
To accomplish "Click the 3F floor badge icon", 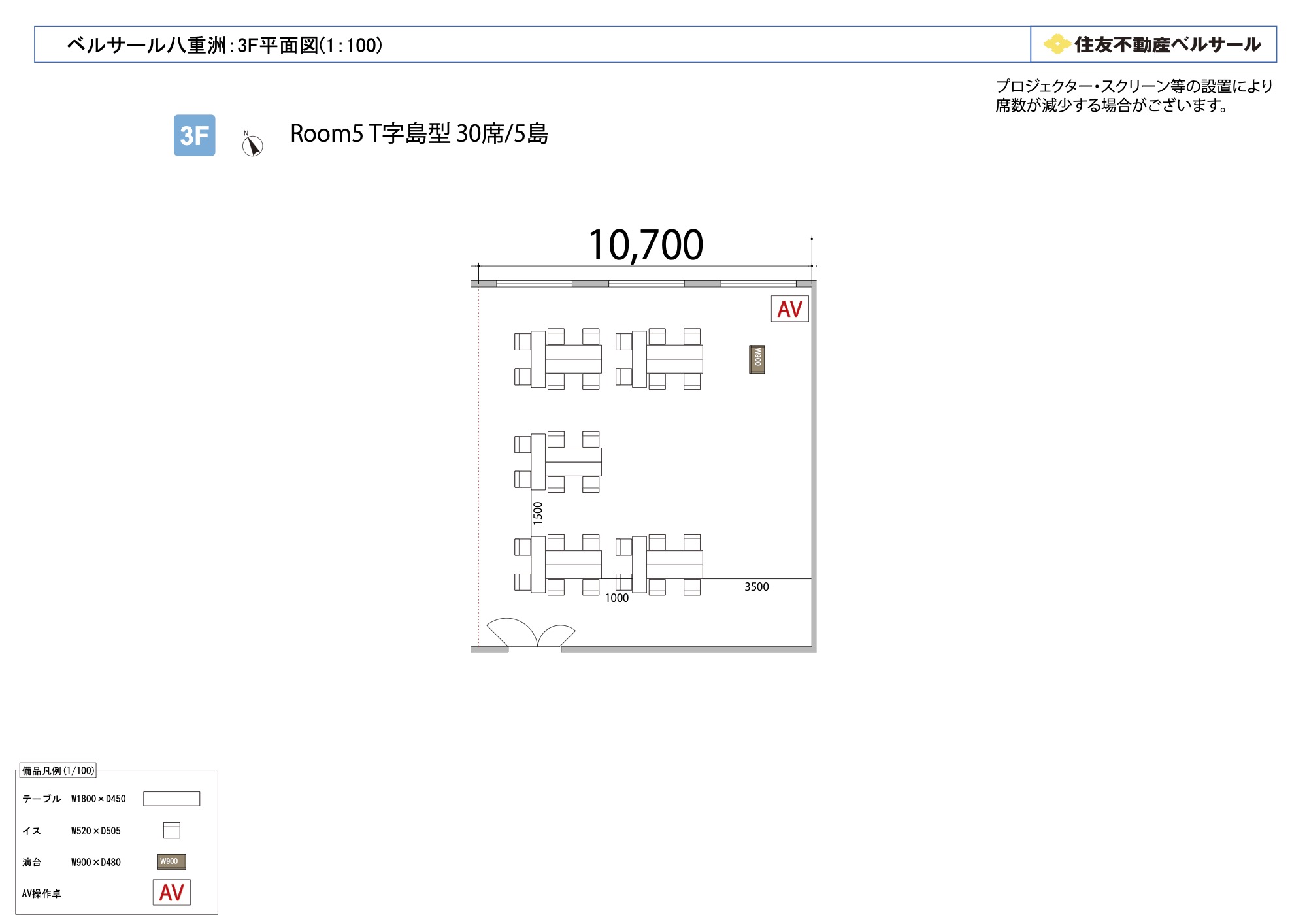I will coord(194,135).
